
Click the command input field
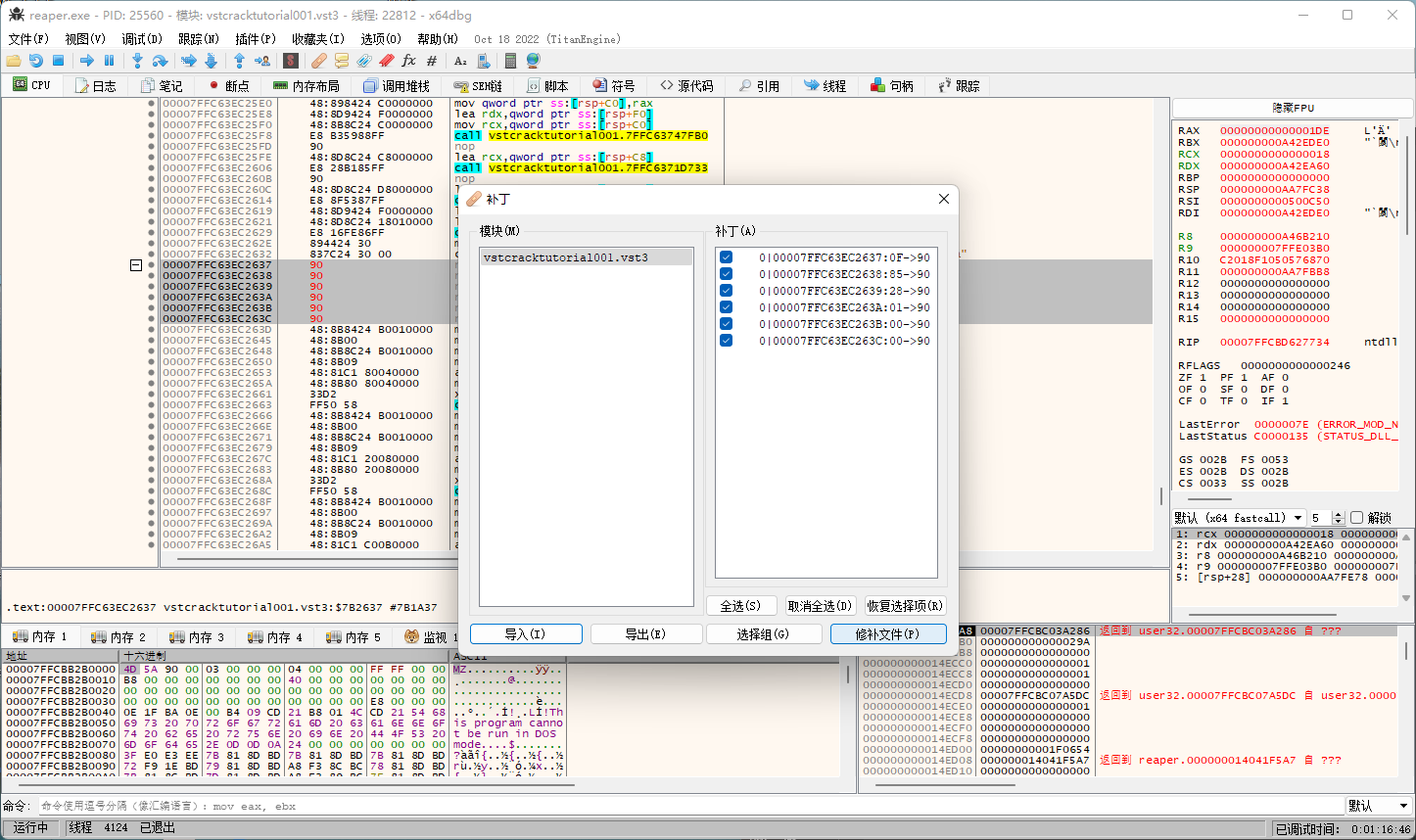click(685, 806)
